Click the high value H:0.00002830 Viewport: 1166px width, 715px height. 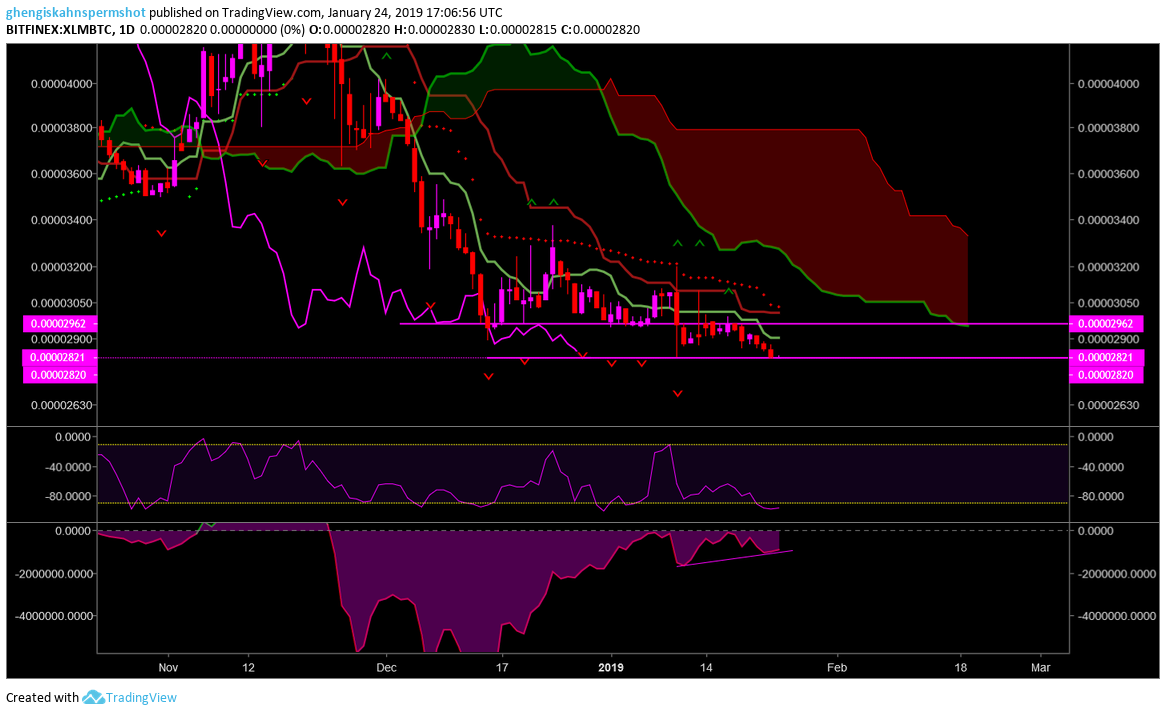[x=434, y=30]
